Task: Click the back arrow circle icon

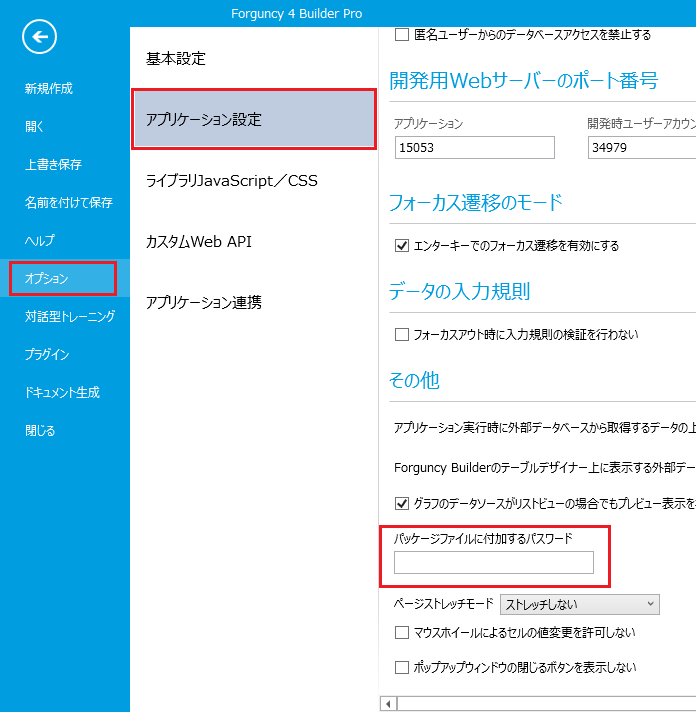Action: coord(39,37)
